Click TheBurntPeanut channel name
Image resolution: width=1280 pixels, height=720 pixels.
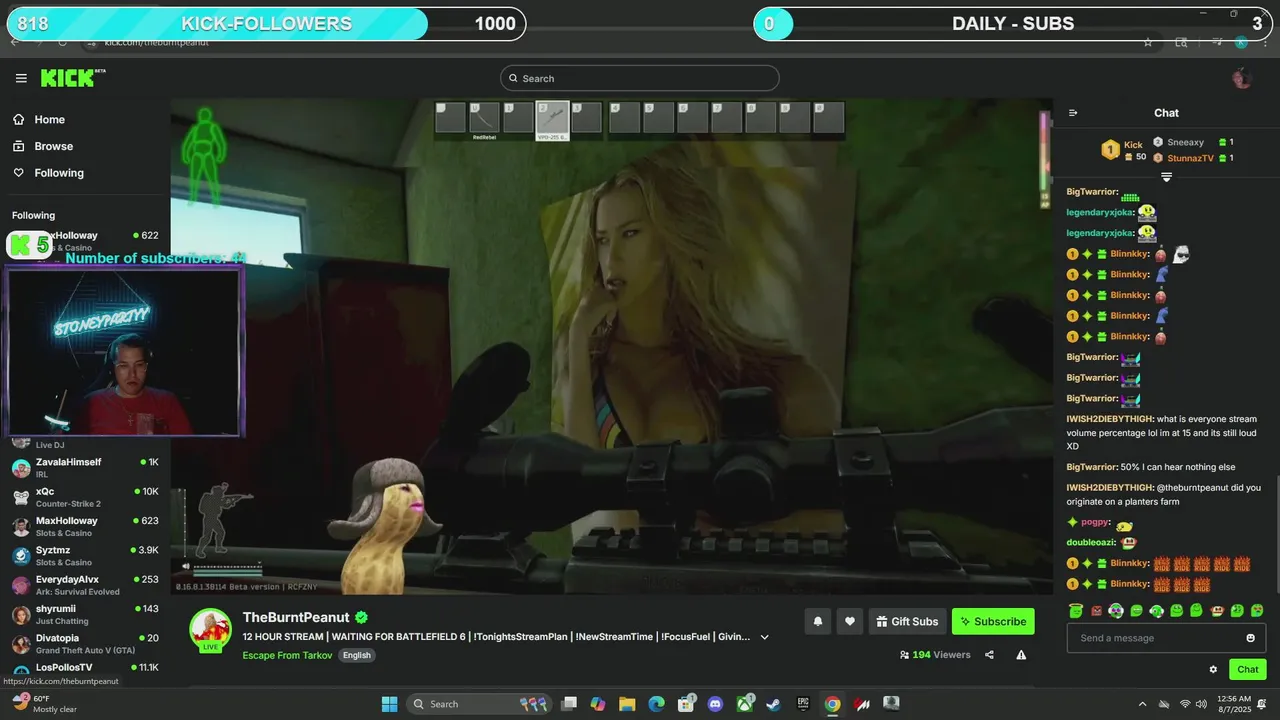(296, 618)
